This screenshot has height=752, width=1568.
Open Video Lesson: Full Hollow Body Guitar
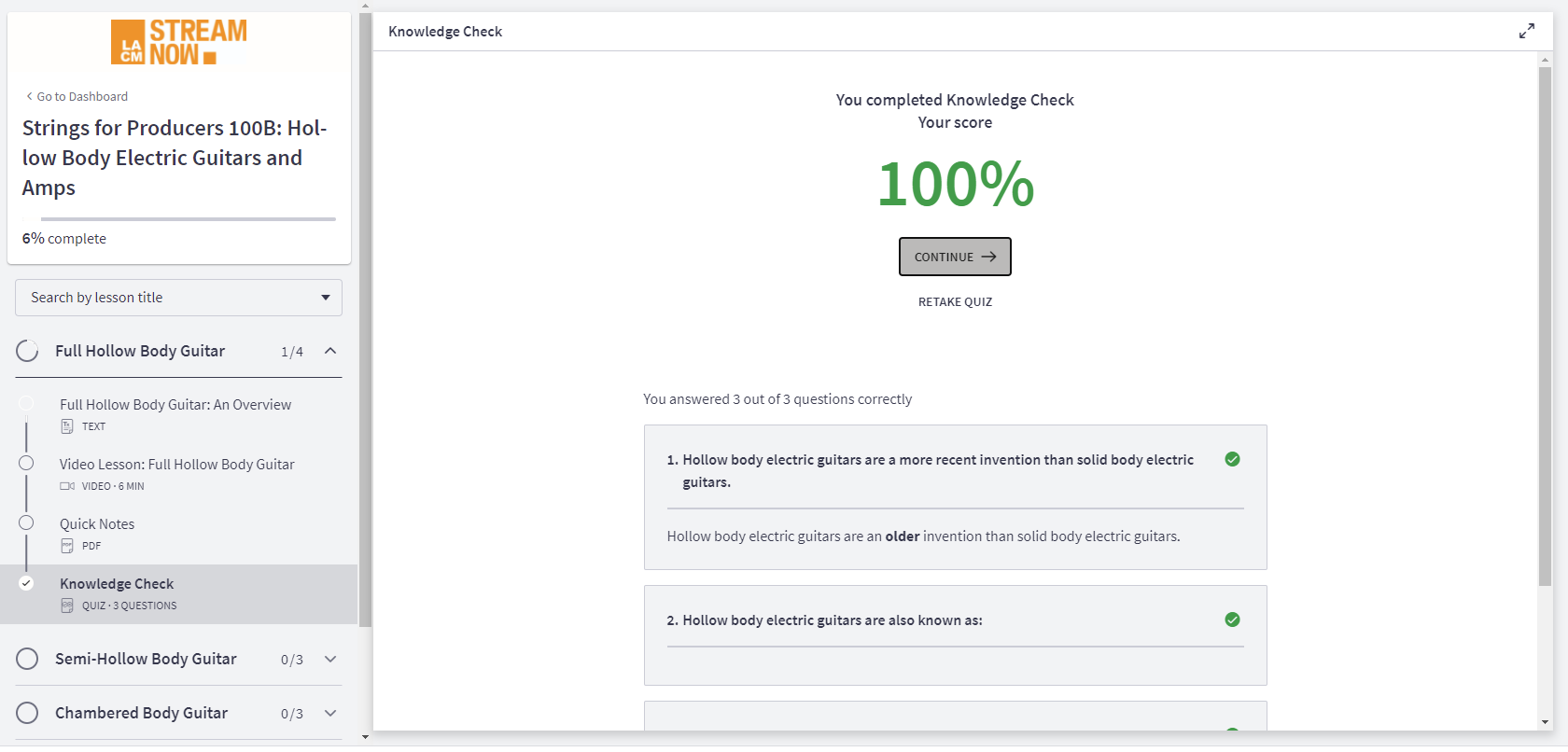pos(177,464)
